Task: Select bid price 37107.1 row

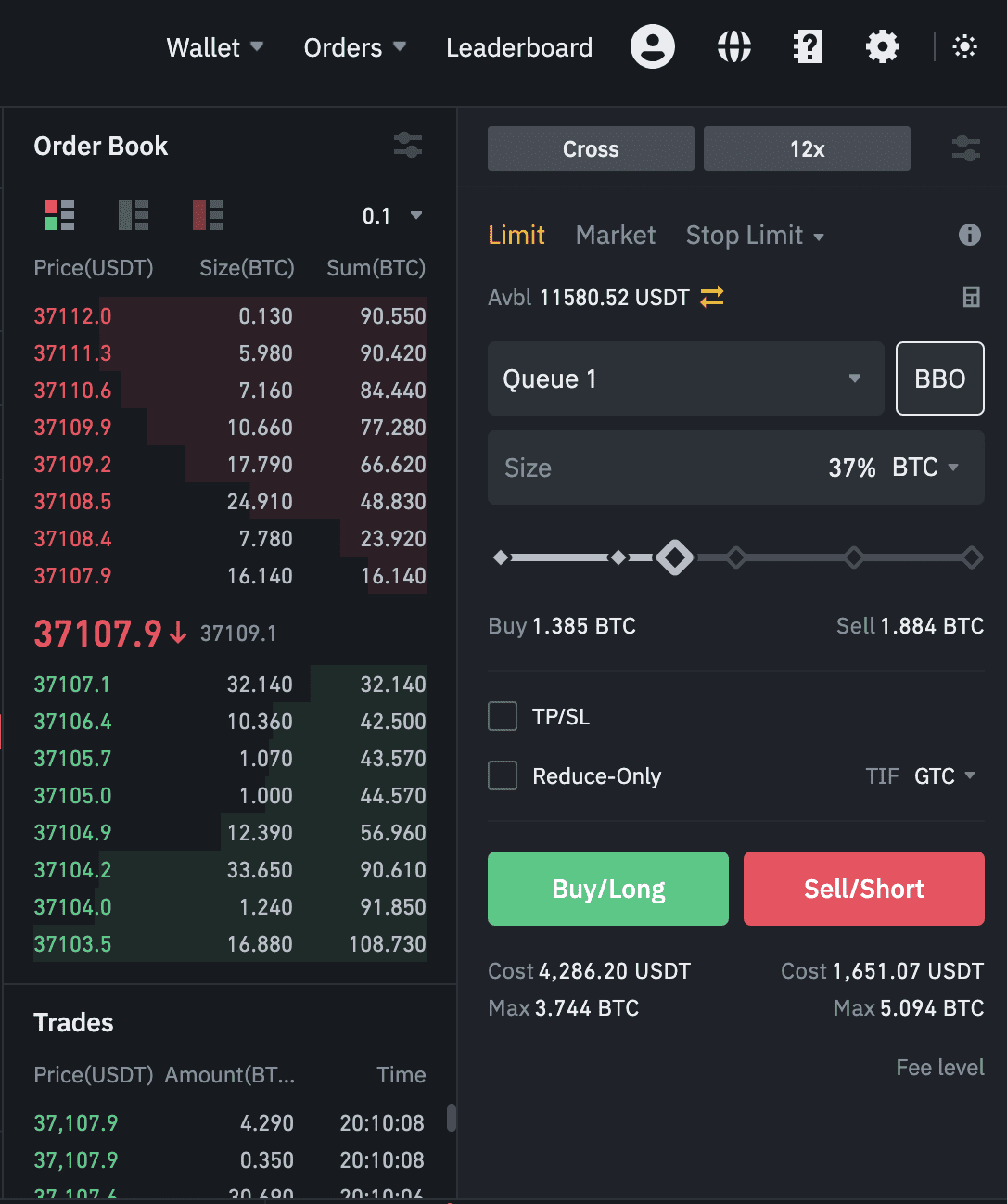Action: coord(230,685)
